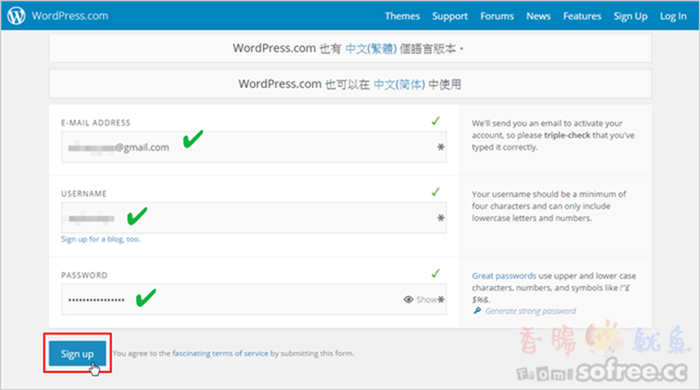The width and height of the screenshot is (700, 390).
Task: Click the blue Sign up button
Action: (x=77, y=353)
